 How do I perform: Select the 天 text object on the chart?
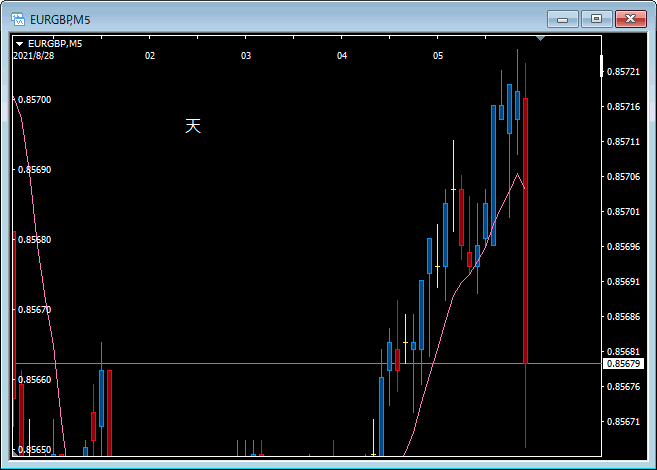point(193,126)
